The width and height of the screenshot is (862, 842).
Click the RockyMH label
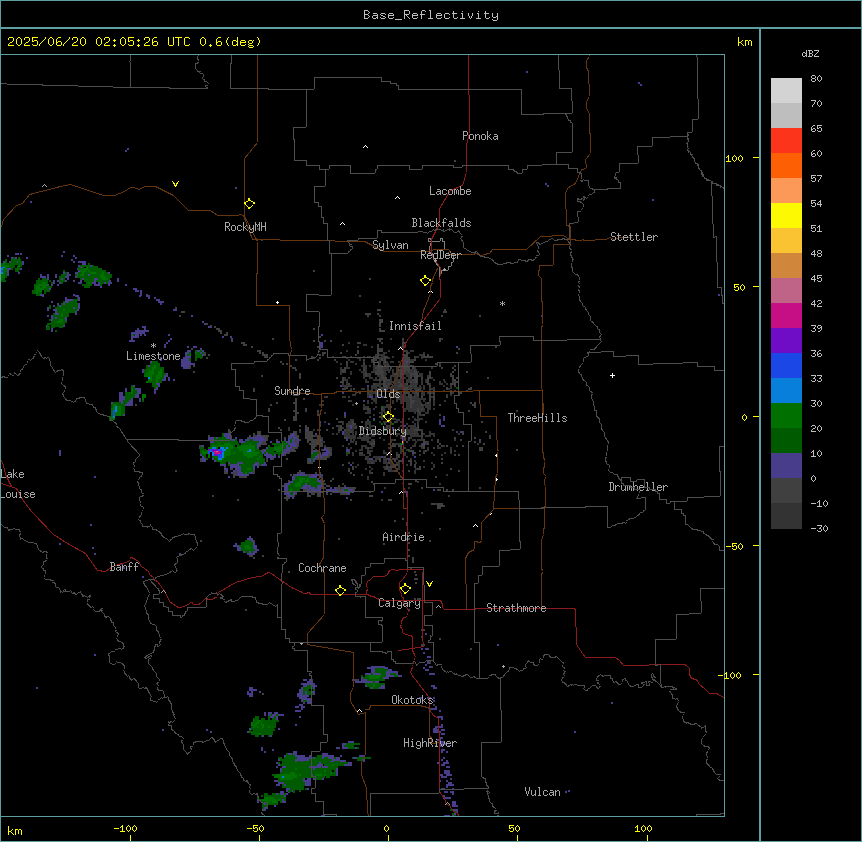click(x=245, y=227)
